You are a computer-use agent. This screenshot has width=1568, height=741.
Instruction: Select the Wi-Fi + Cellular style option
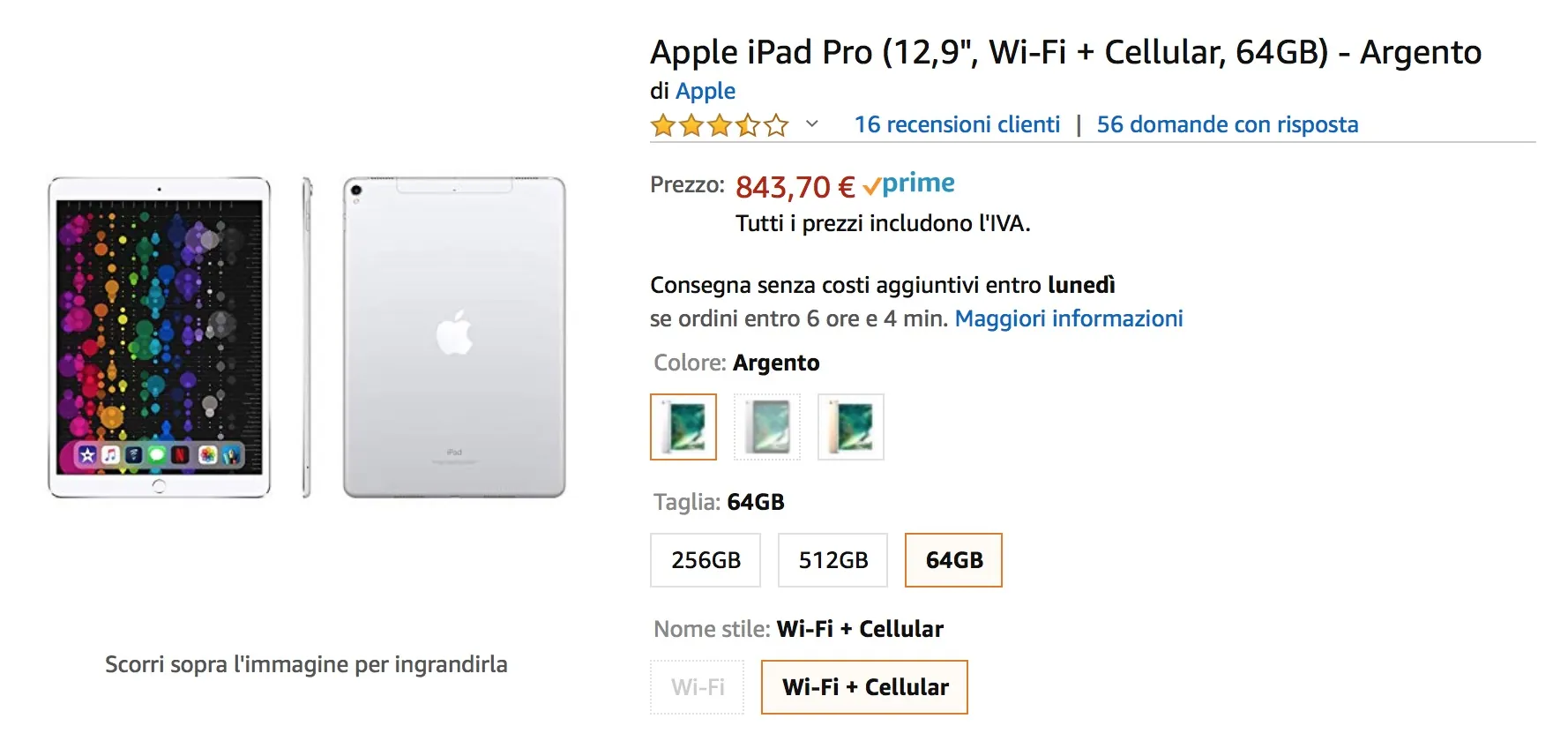[x=863, y=686]
